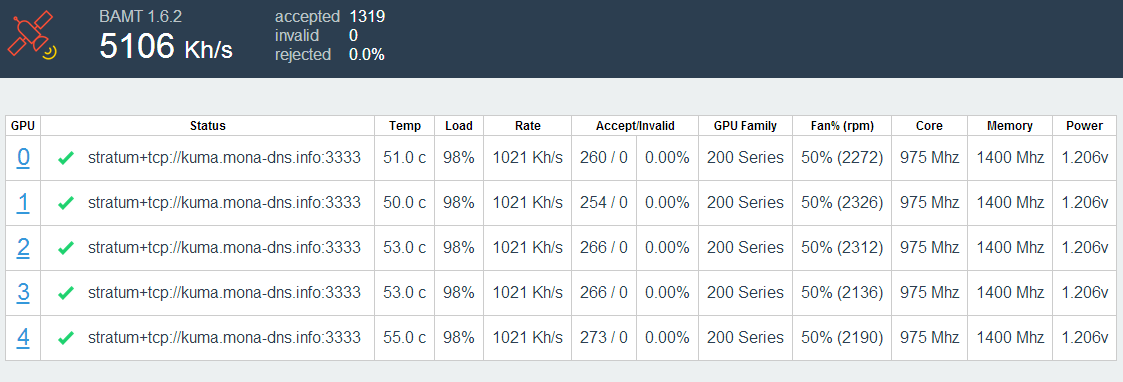
Task: Click the green checkmark for GPU 1
Action: tap(66, 204)
